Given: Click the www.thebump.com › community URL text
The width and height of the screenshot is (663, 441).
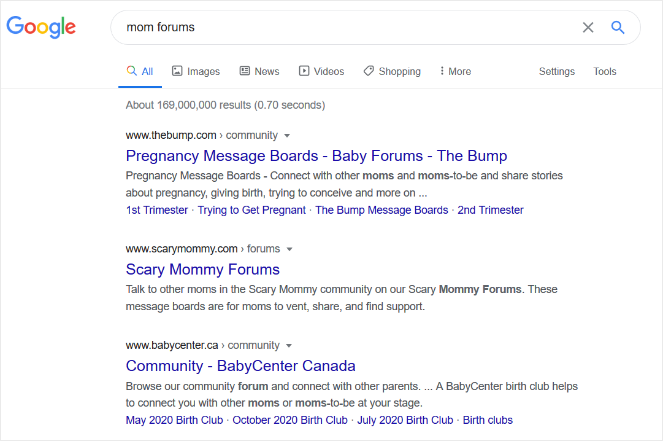Looking at the screenshot, I should click(202, 135).
